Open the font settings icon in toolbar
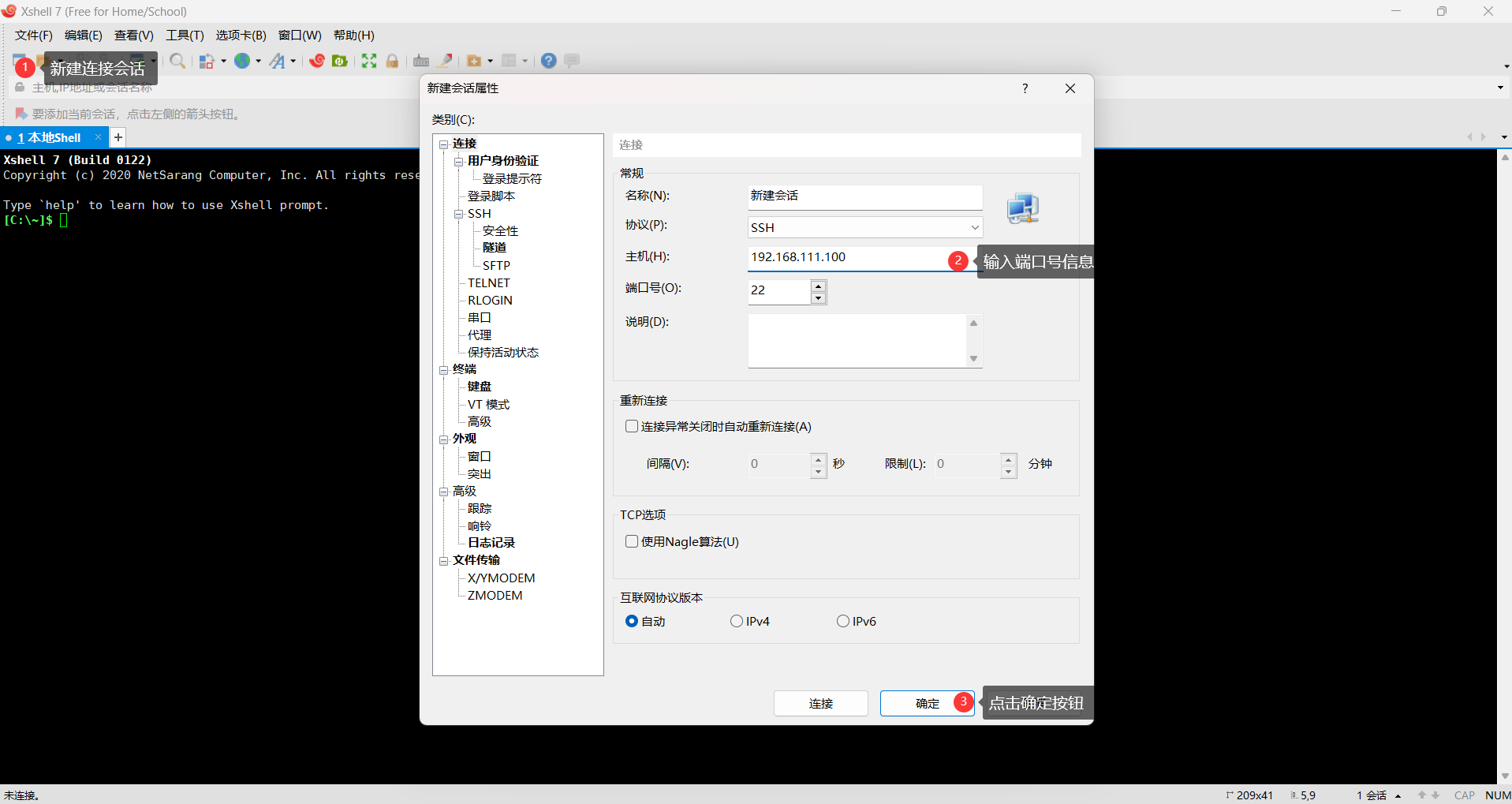This screenshot has width=1512, height=804. click(x=277, y=61)
